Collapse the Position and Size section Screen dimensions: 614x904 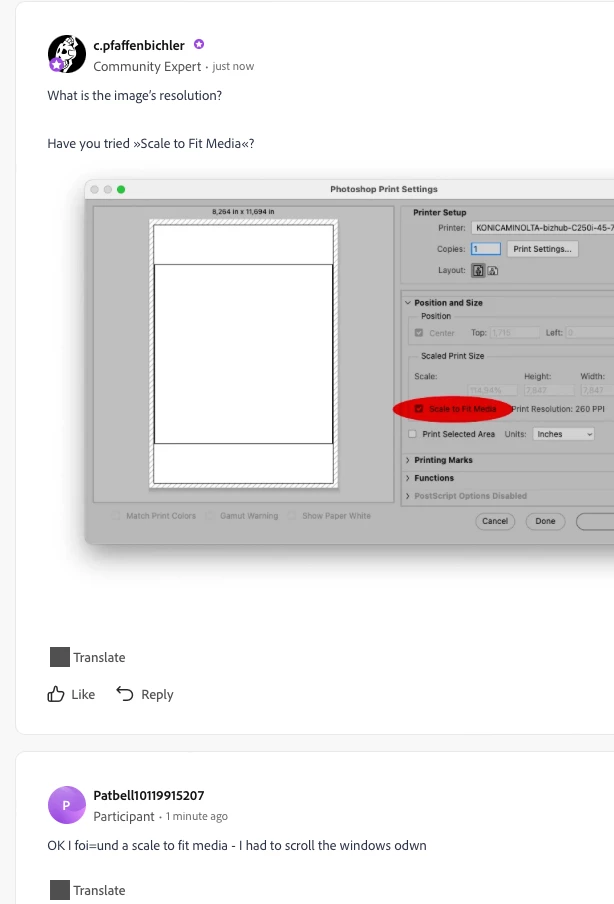click(x=408, y=303)
